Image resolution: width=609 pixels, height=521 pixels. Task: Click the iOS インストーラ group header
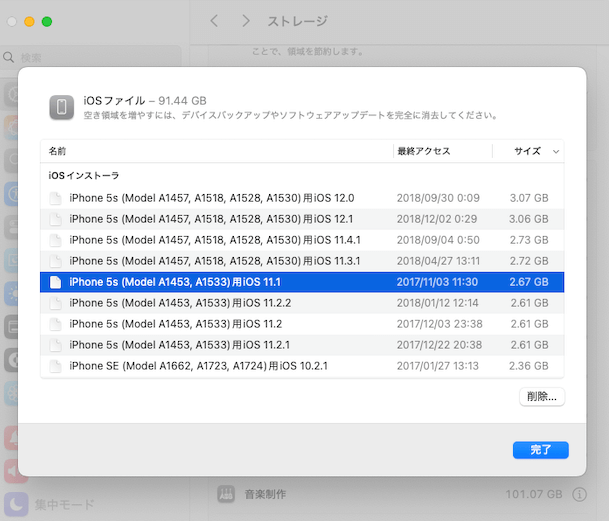84,176
